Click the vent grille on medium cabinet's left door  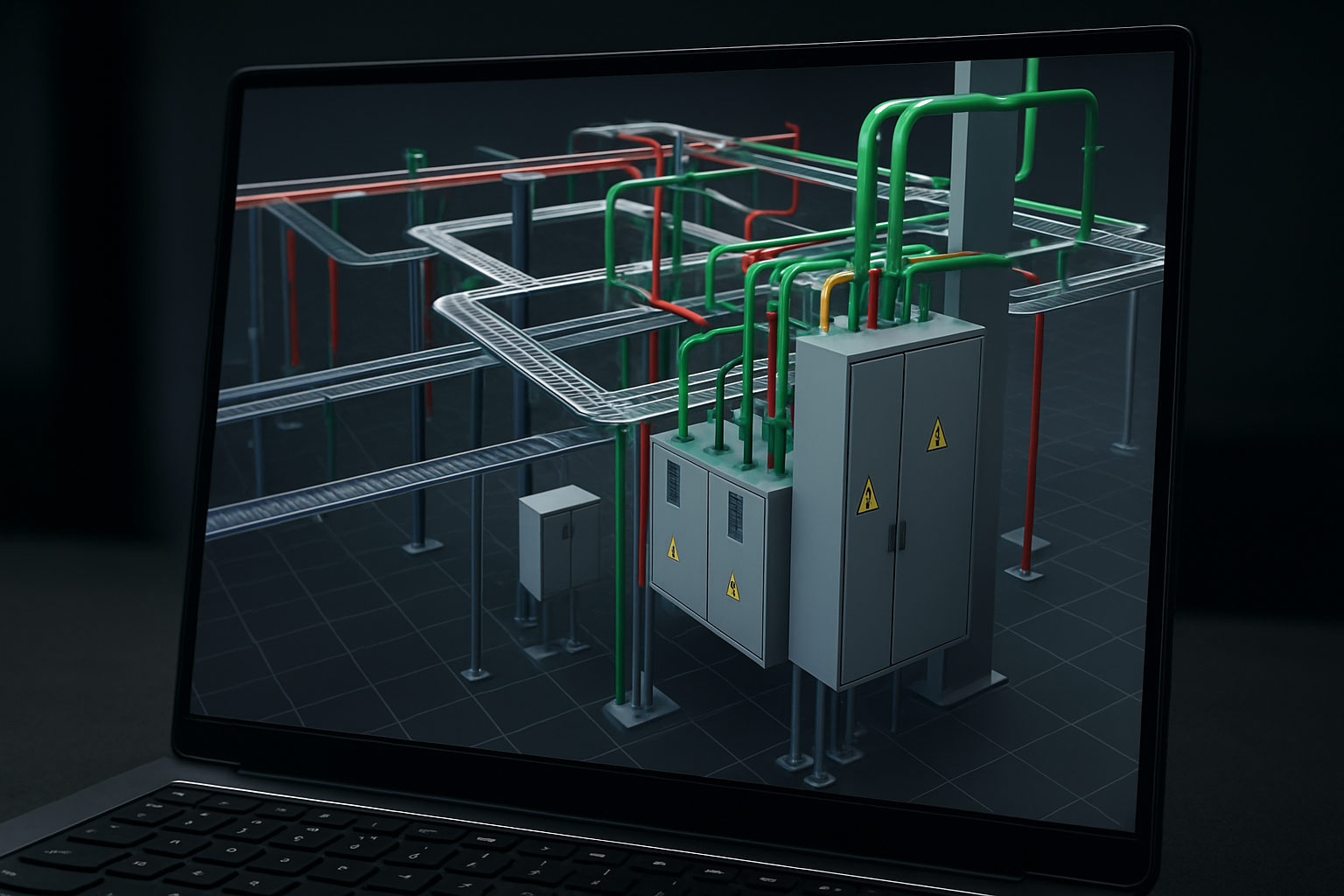click(673, 483)
